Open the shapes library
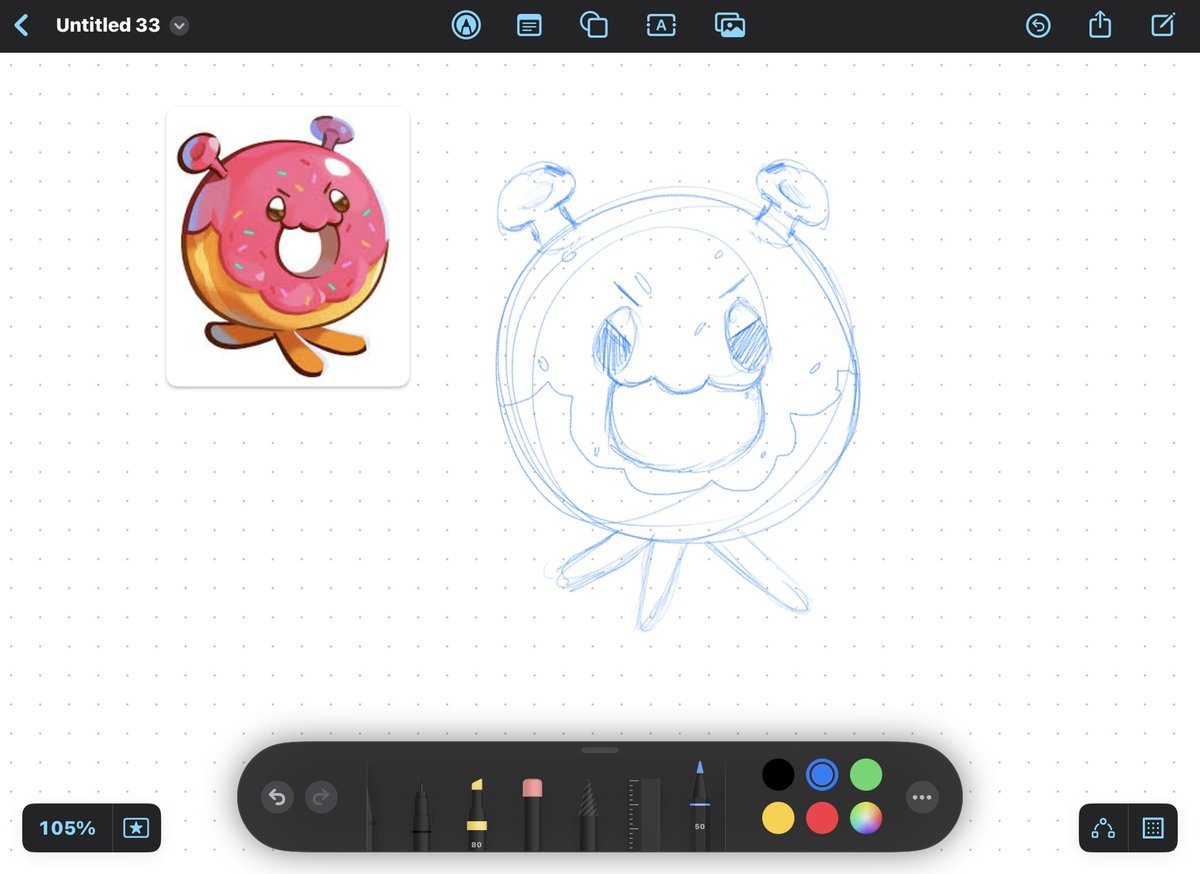1200x874 pixels. (594, 25)
